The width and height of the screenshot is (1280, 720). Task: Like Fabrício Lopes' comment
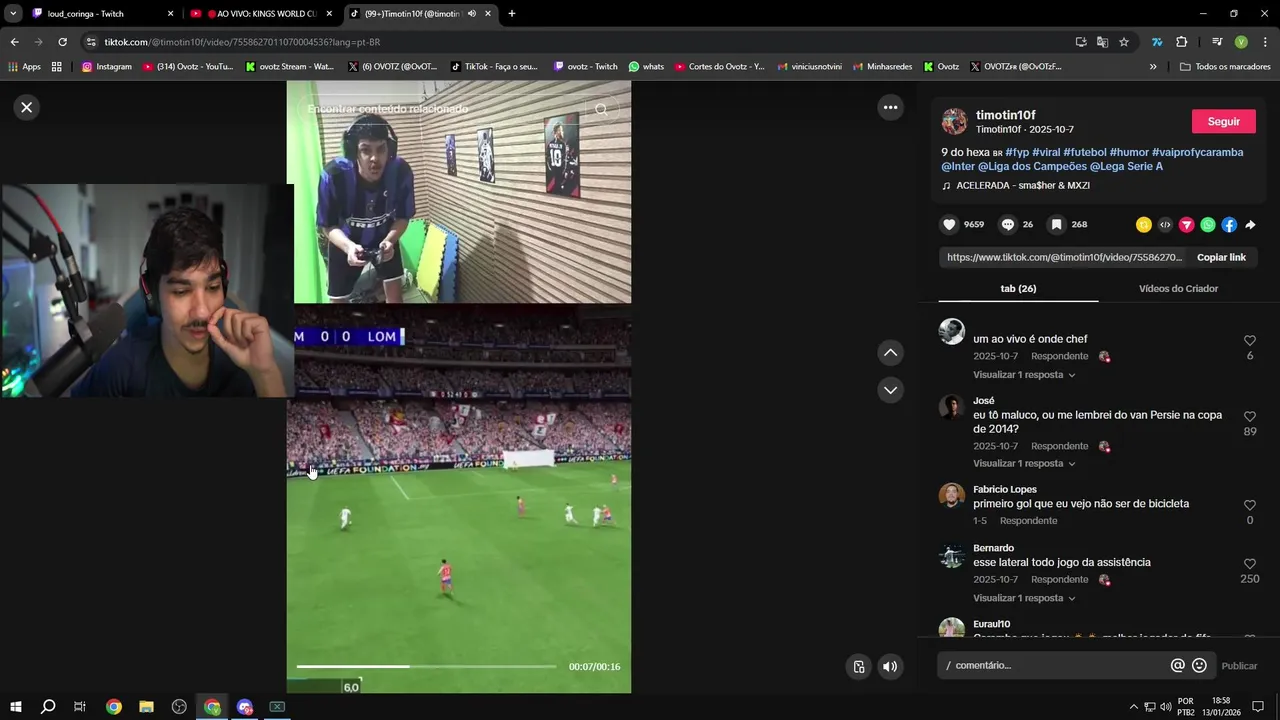(1250, 505)
